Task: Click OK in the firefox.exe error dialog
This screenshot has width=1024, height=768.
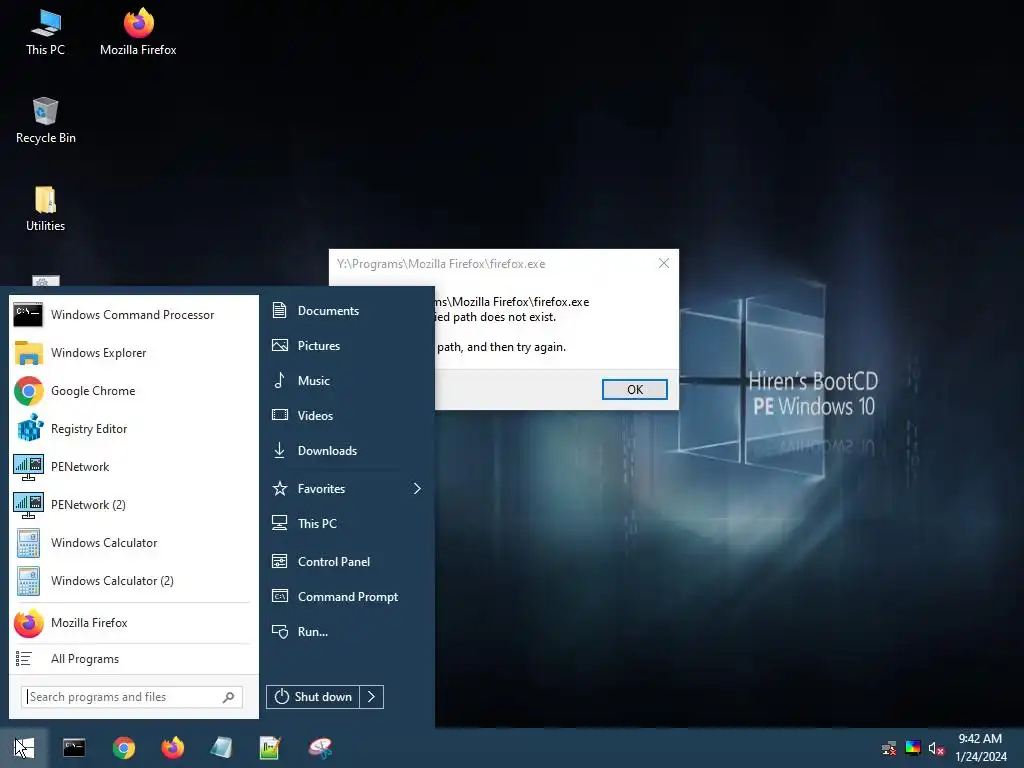Action: coord(635,389)
